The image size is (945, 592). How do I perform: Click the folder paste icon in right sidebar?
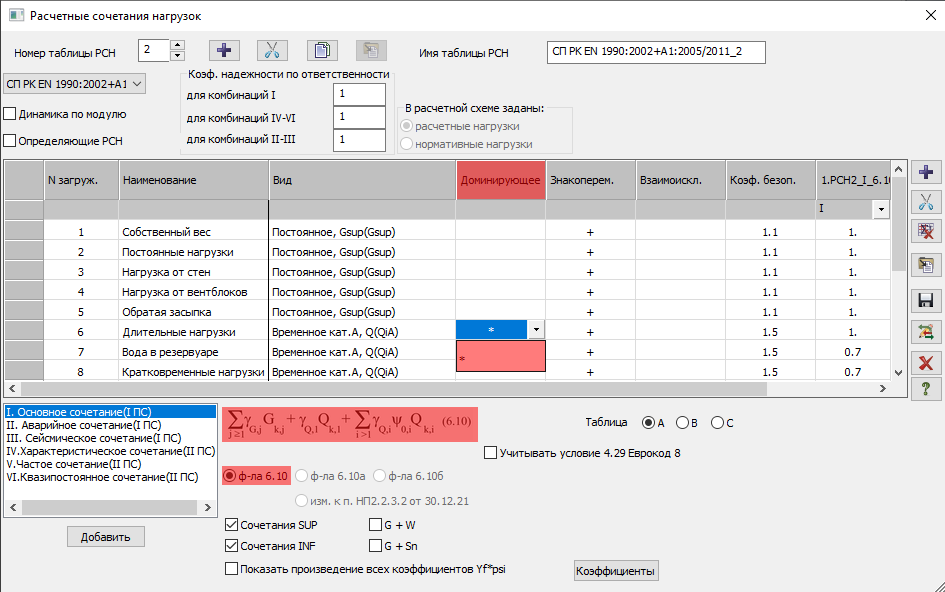pyautogui.click(x=926, y=265)
